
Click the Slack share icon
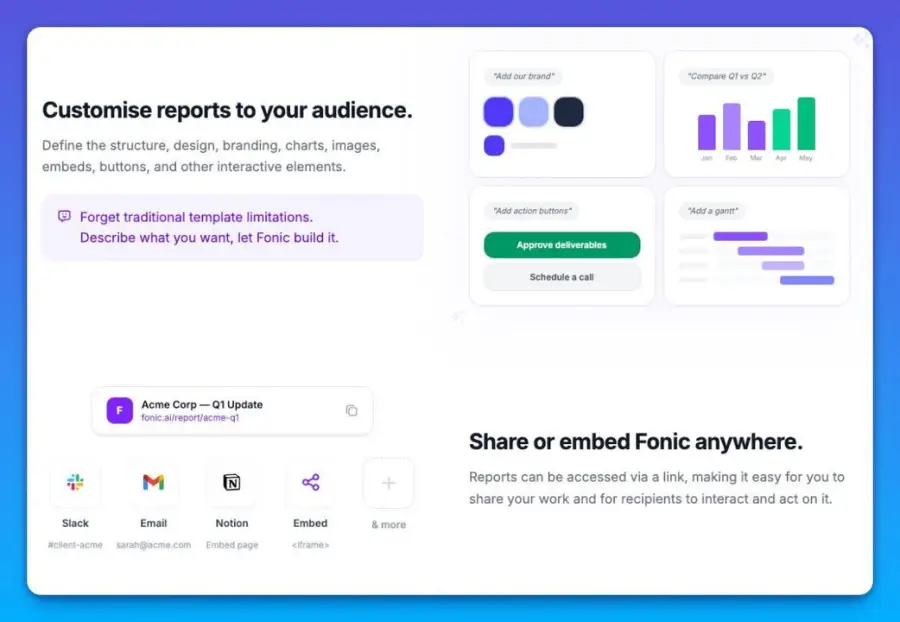coord(75,483)
